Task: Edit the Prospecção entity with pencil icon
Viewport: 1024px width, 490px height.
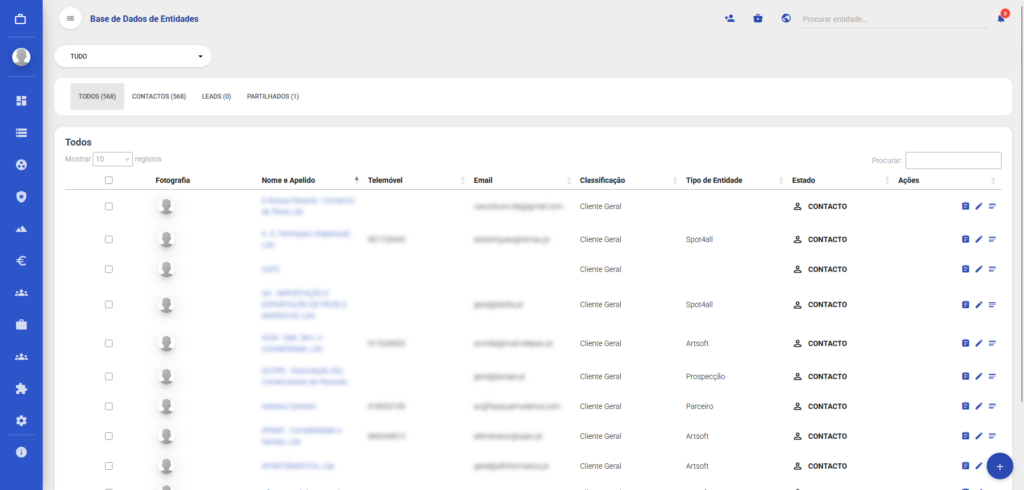Action: (978, 376)
